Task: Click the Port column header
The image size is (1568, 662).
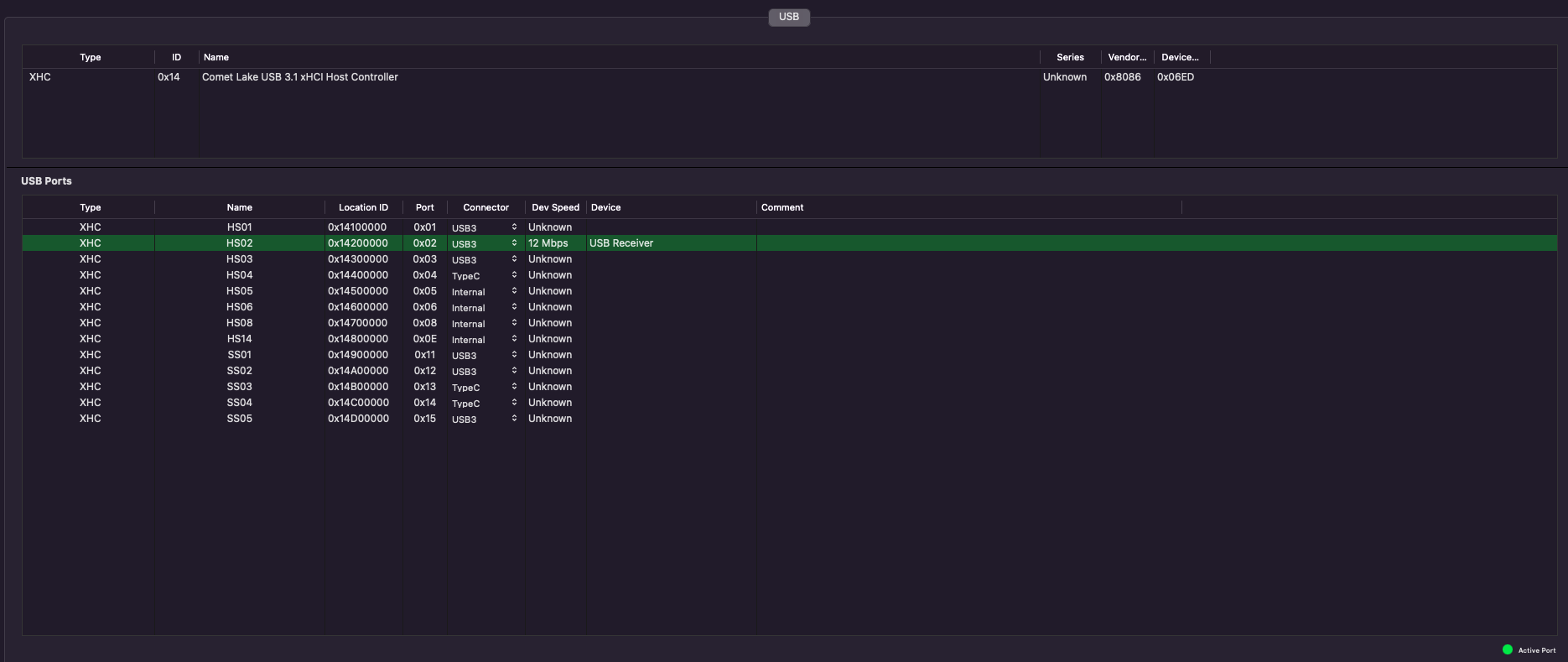Action: pyautogui.click(x=424, y=207)
